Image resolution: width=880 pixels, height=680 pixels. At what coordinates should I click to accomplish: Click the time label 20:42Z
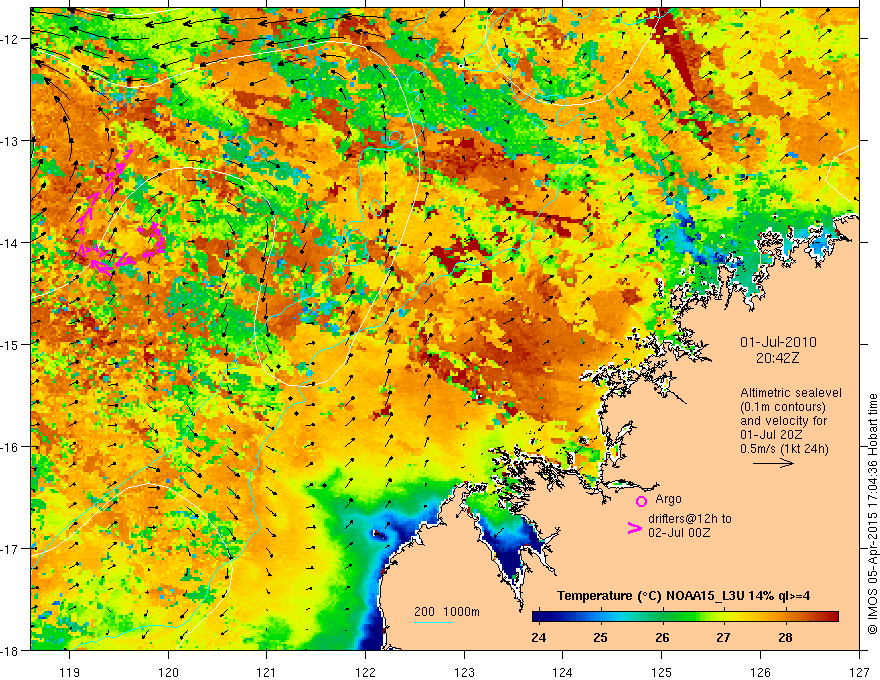coord(777,358)
